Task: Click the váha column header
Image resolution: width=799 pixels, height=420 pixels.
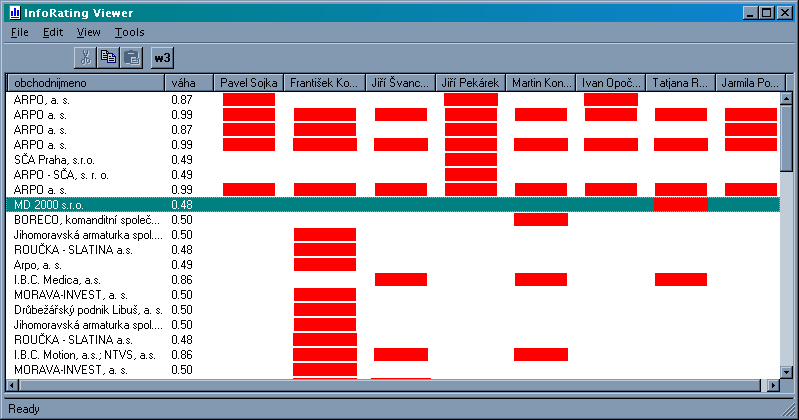Action: click(x=190, y=83)
